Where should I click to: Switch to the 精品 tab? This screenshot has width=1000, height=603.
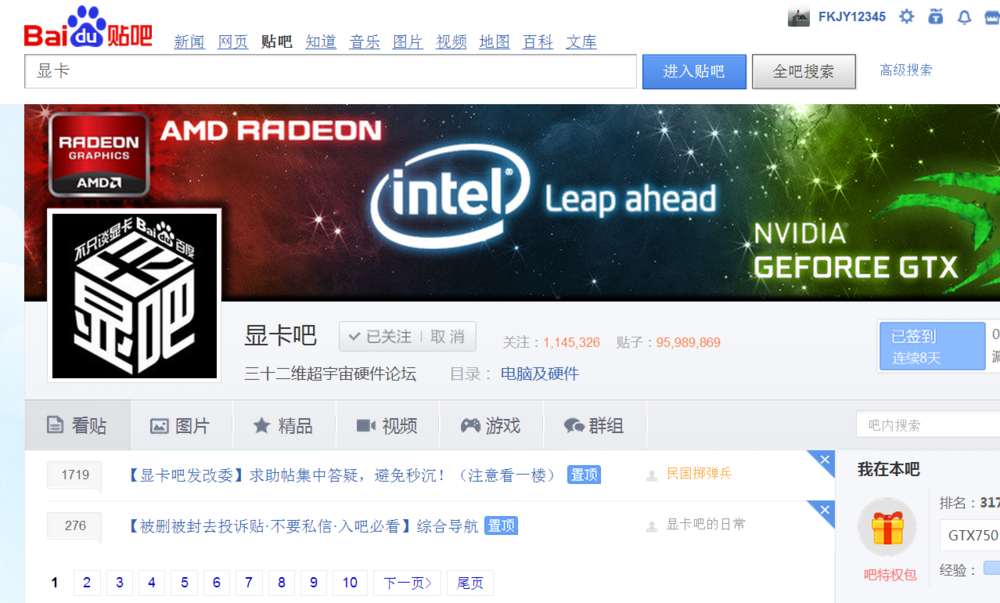tap(284, 426)
